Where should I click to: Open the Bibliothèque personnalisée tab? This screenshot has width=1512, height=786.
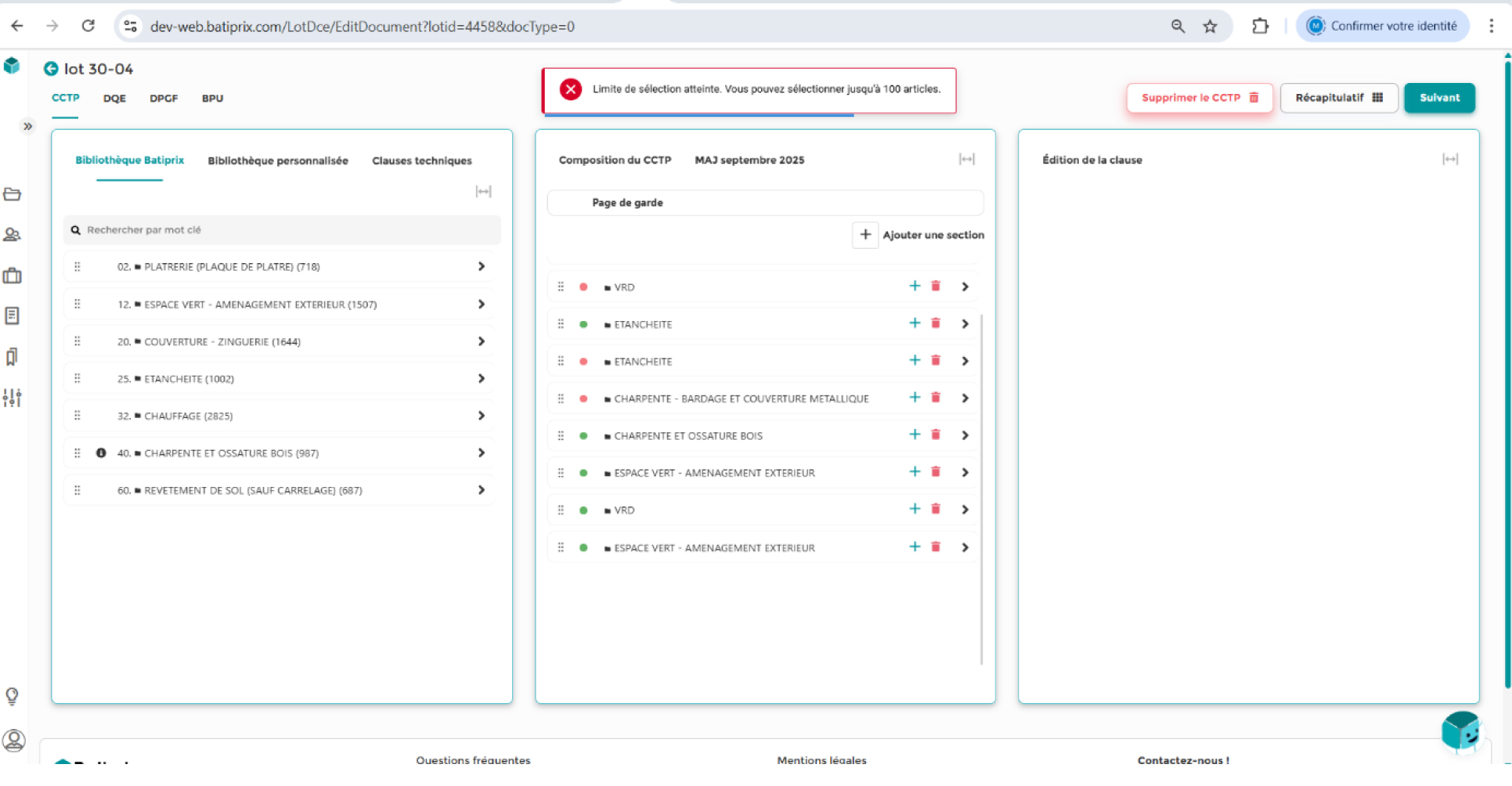click(x=278, y=160)
